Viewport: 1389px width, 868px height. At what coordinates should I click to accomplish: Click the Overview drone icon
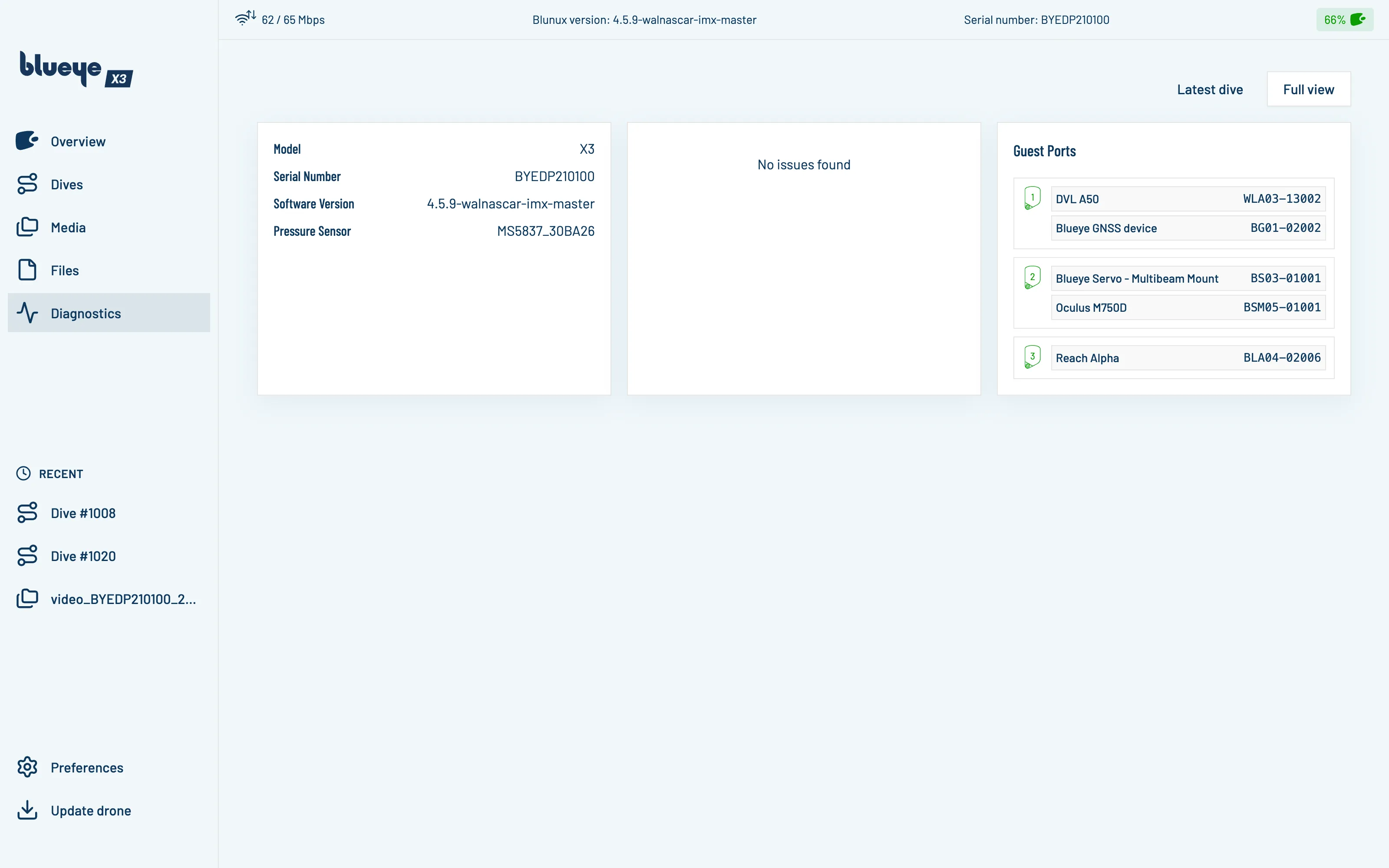pos(27,141)
